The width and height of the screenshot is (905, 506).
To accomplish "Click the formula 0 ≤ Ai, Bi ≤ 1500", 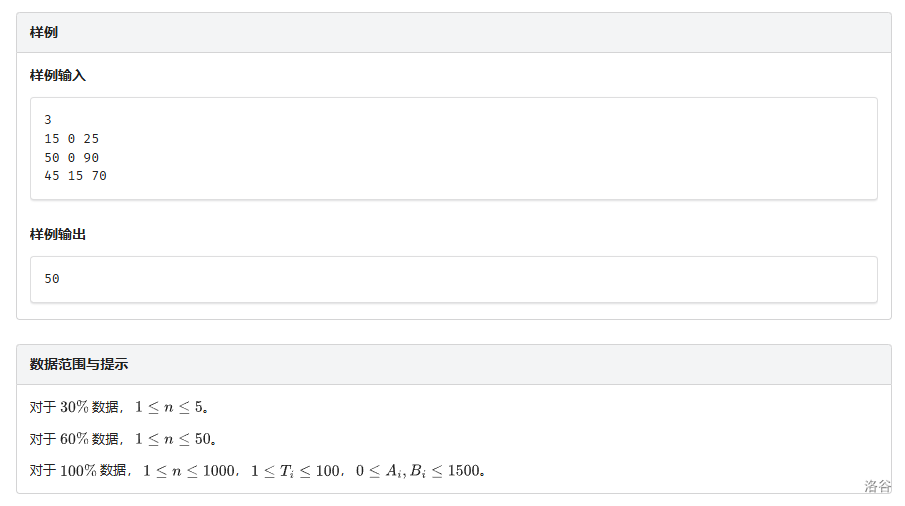I will click(x=418, y=471).
